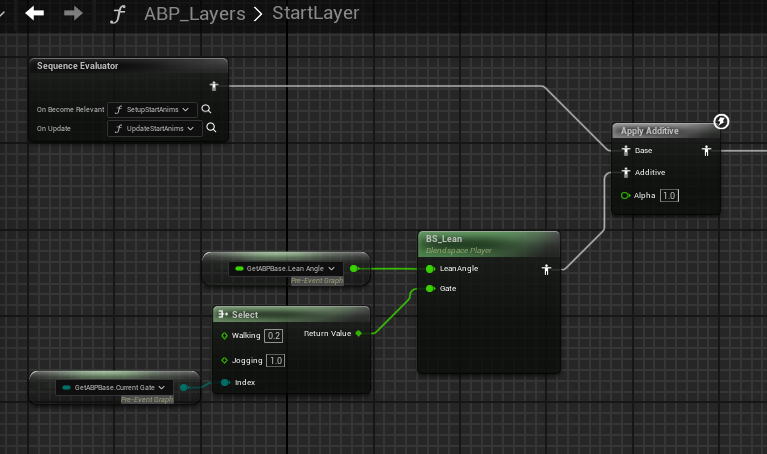Click the Index input pin on Select

[x=226, y=383]
